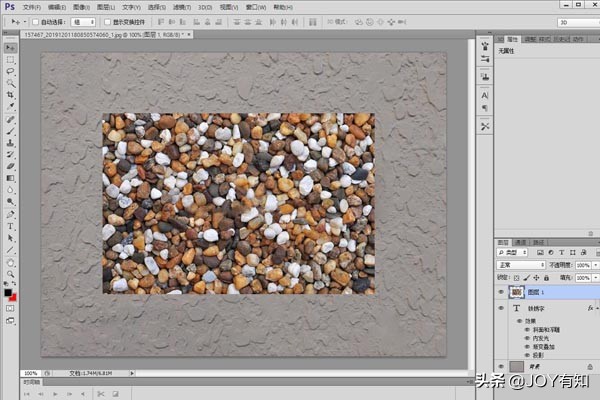The height and width of the screenshot is (400, 600).
Task: Select the Crop tool
Action: click(x=10, y=94)
